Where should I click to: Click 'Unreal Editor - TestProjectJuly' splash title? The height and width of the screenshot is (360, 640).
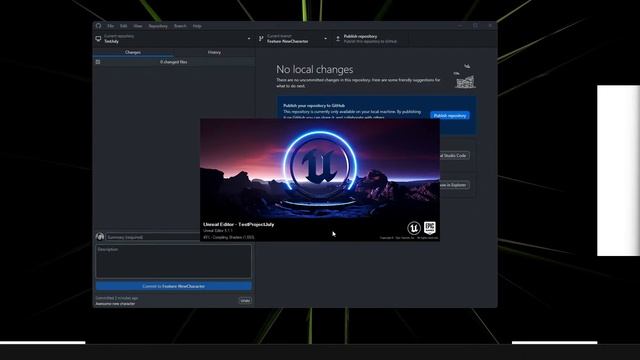click(x=239, y=224)
